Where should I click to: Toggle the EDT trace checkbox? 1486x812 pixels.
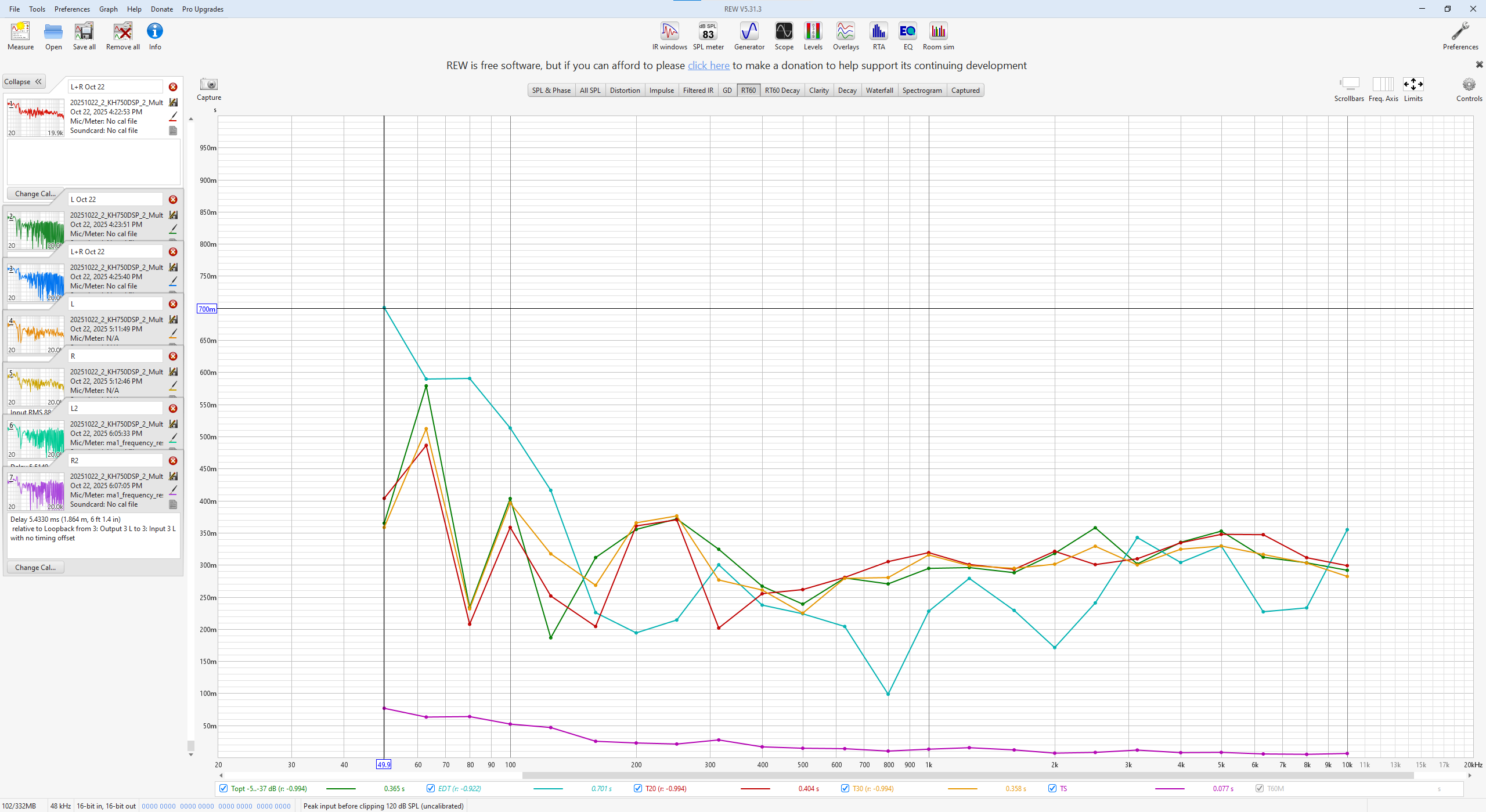431,788
